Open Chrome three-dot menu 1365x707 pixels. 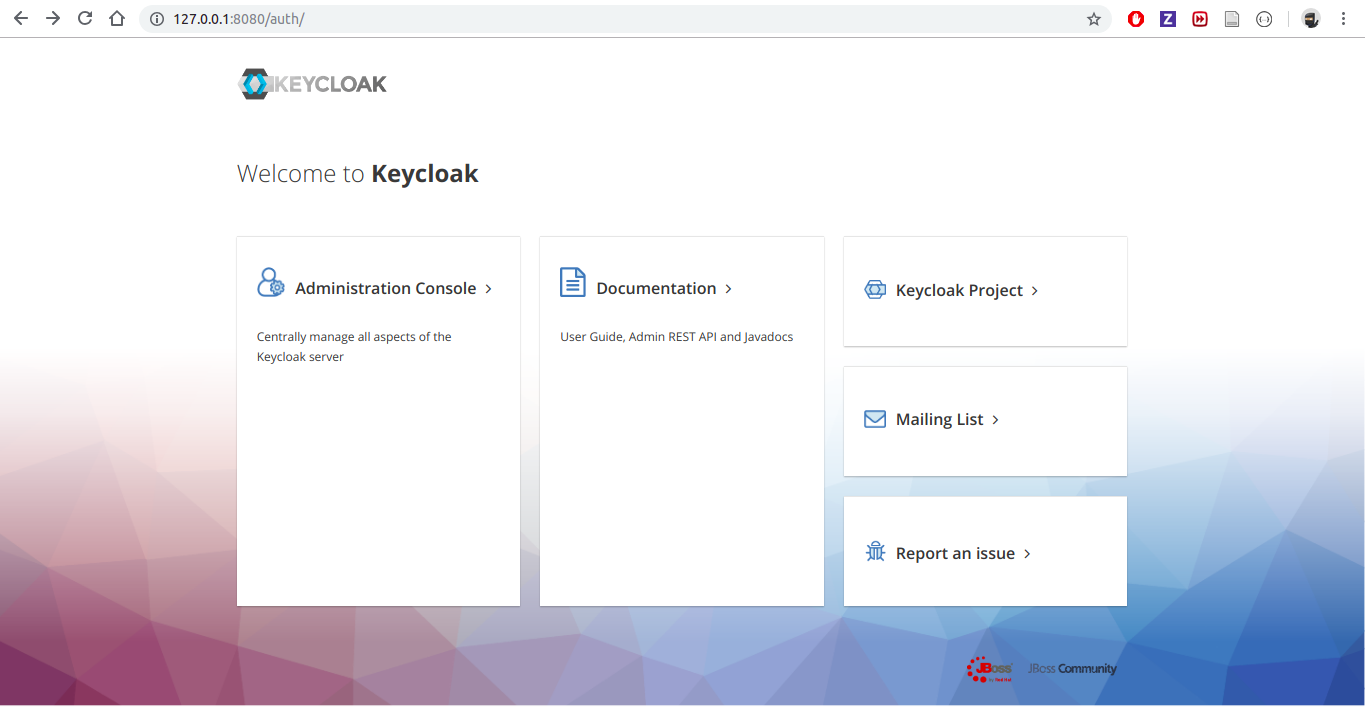click(1343, 19)
